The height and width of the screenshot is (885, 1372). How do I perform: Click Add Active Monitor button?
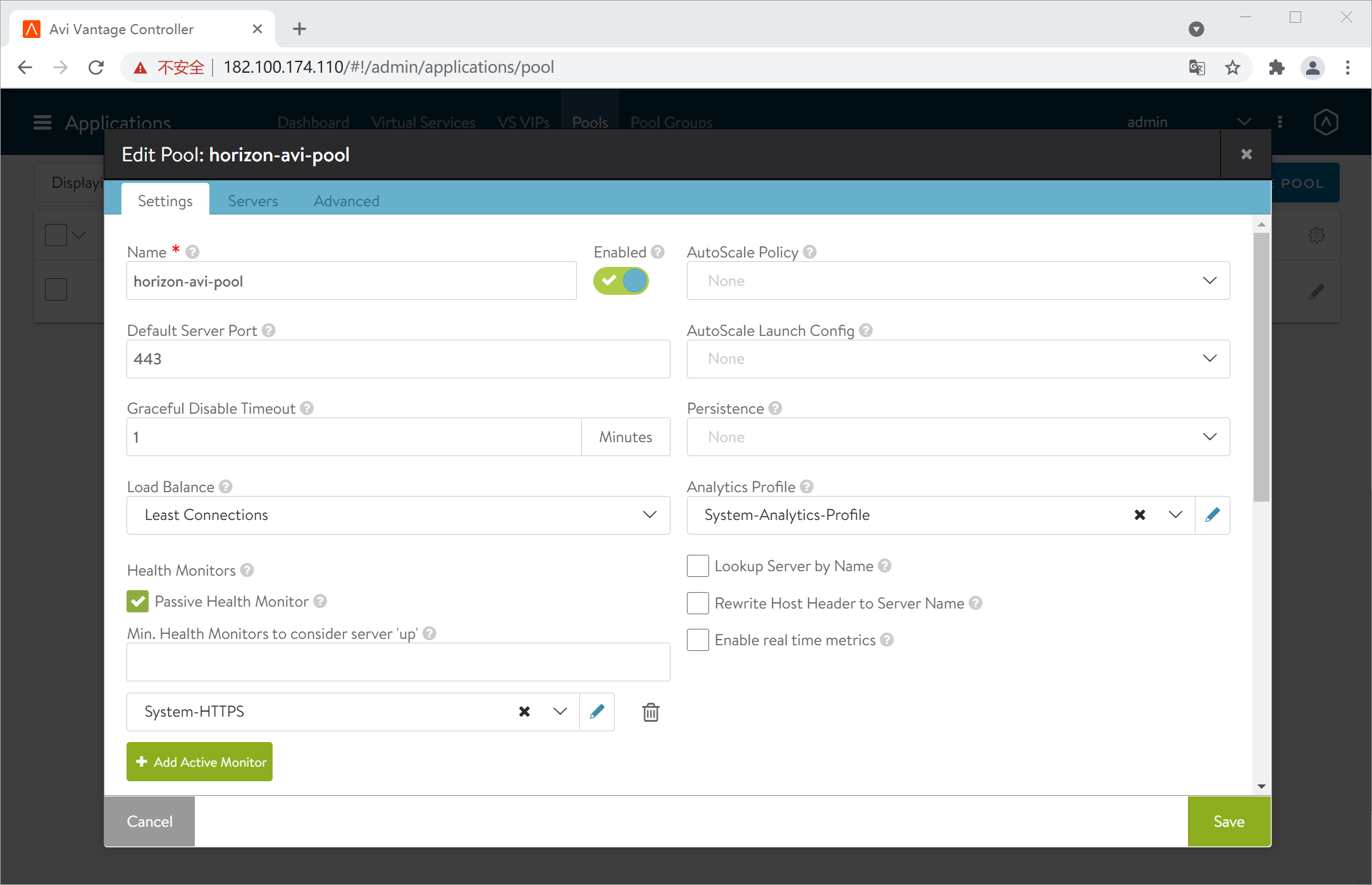[x=199, y=762]
